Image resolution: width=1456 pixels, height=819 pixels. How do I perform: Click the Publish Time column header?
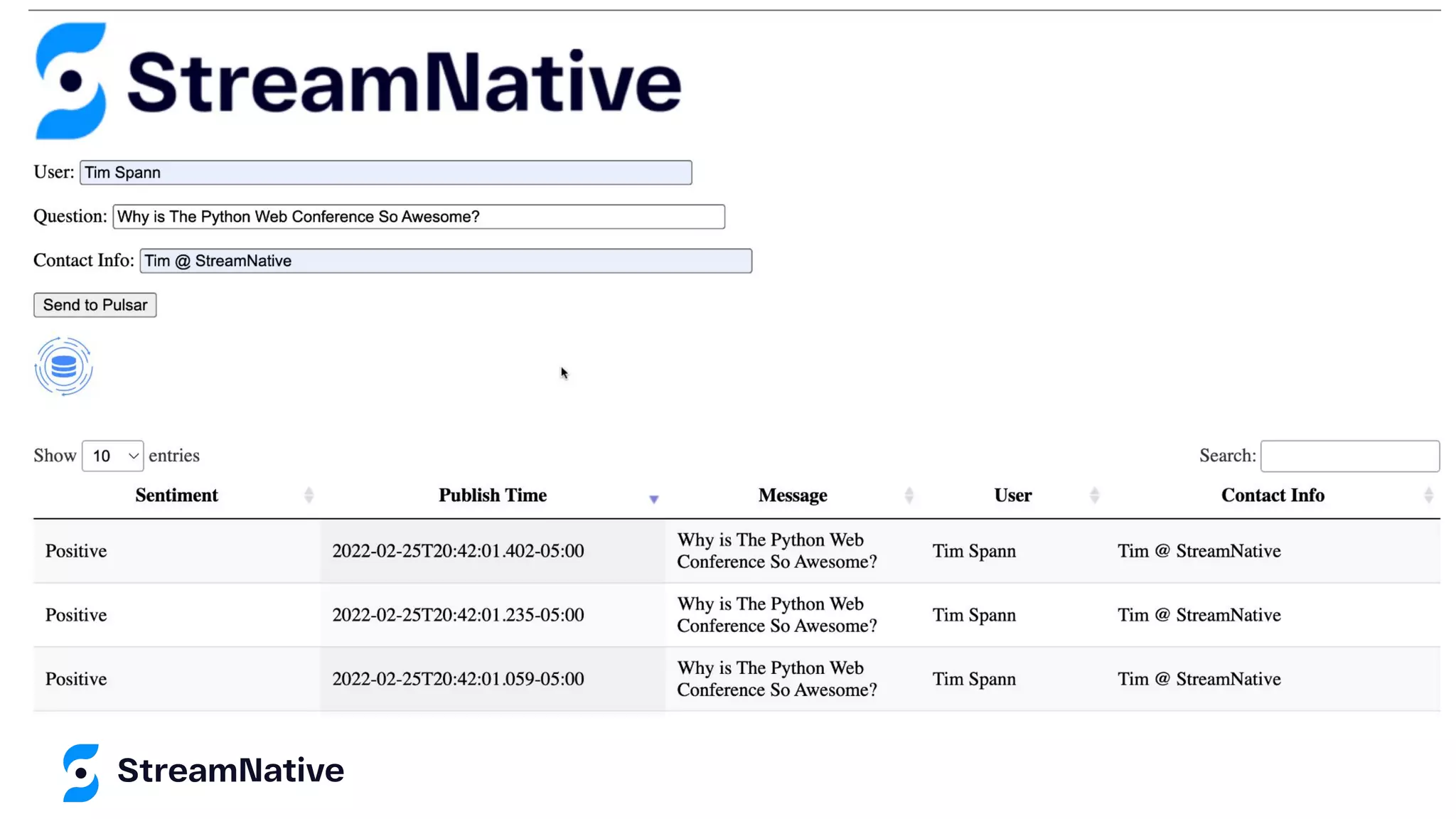(x=493, y=496)
